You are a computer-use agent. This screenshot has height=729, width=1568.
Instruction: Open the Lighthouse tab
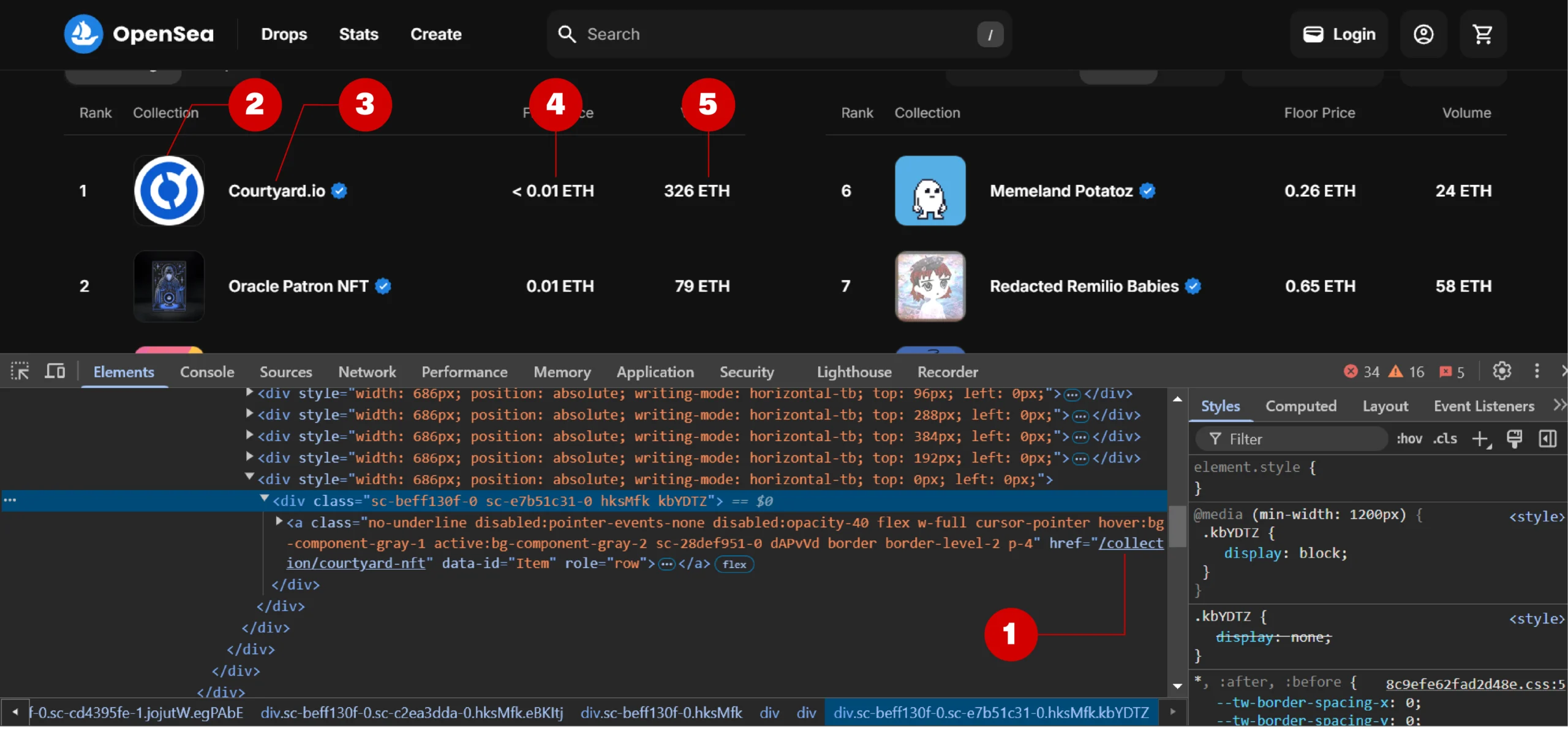point(854,372)
